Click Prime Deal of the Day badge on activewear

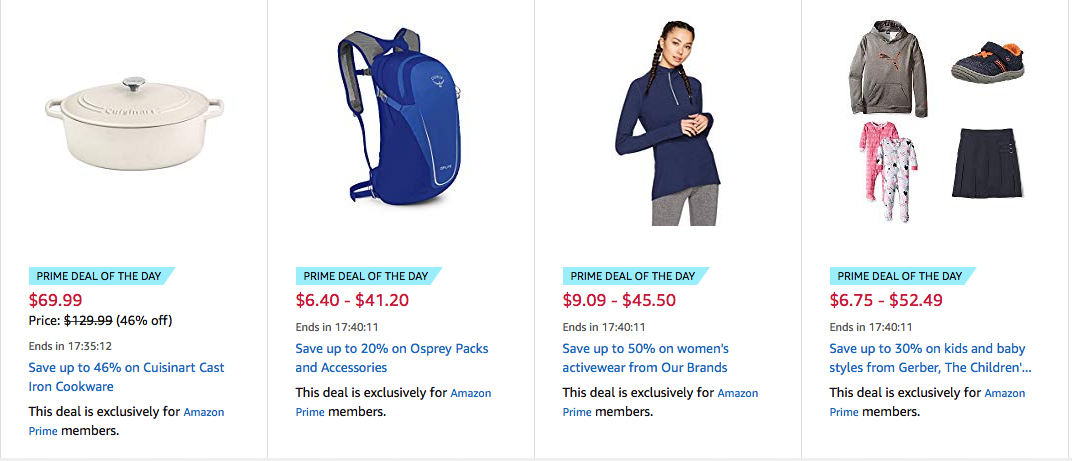coord(632,276)
